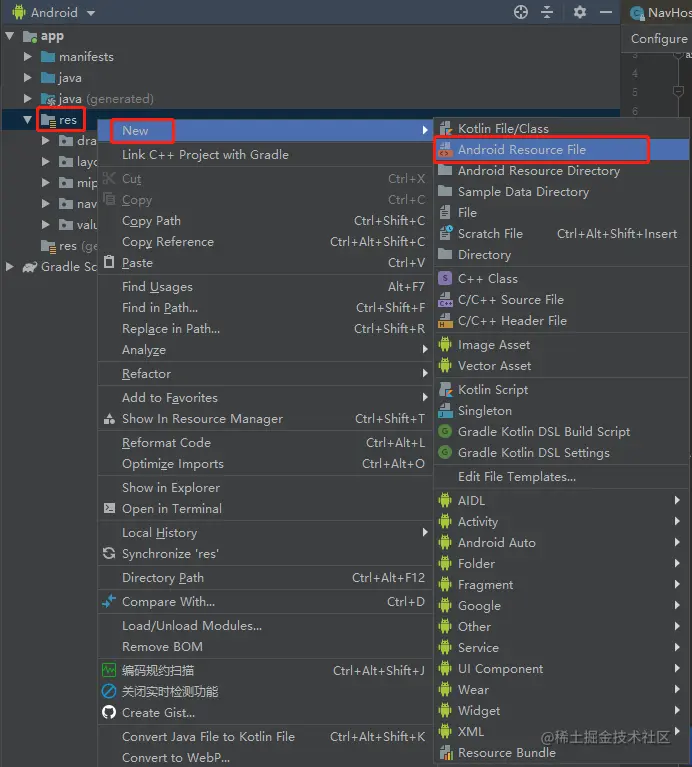Click the Vector Asset android icon
This screenshot has height=767, width=692.
pyautogui.click(x=445, y=365)
